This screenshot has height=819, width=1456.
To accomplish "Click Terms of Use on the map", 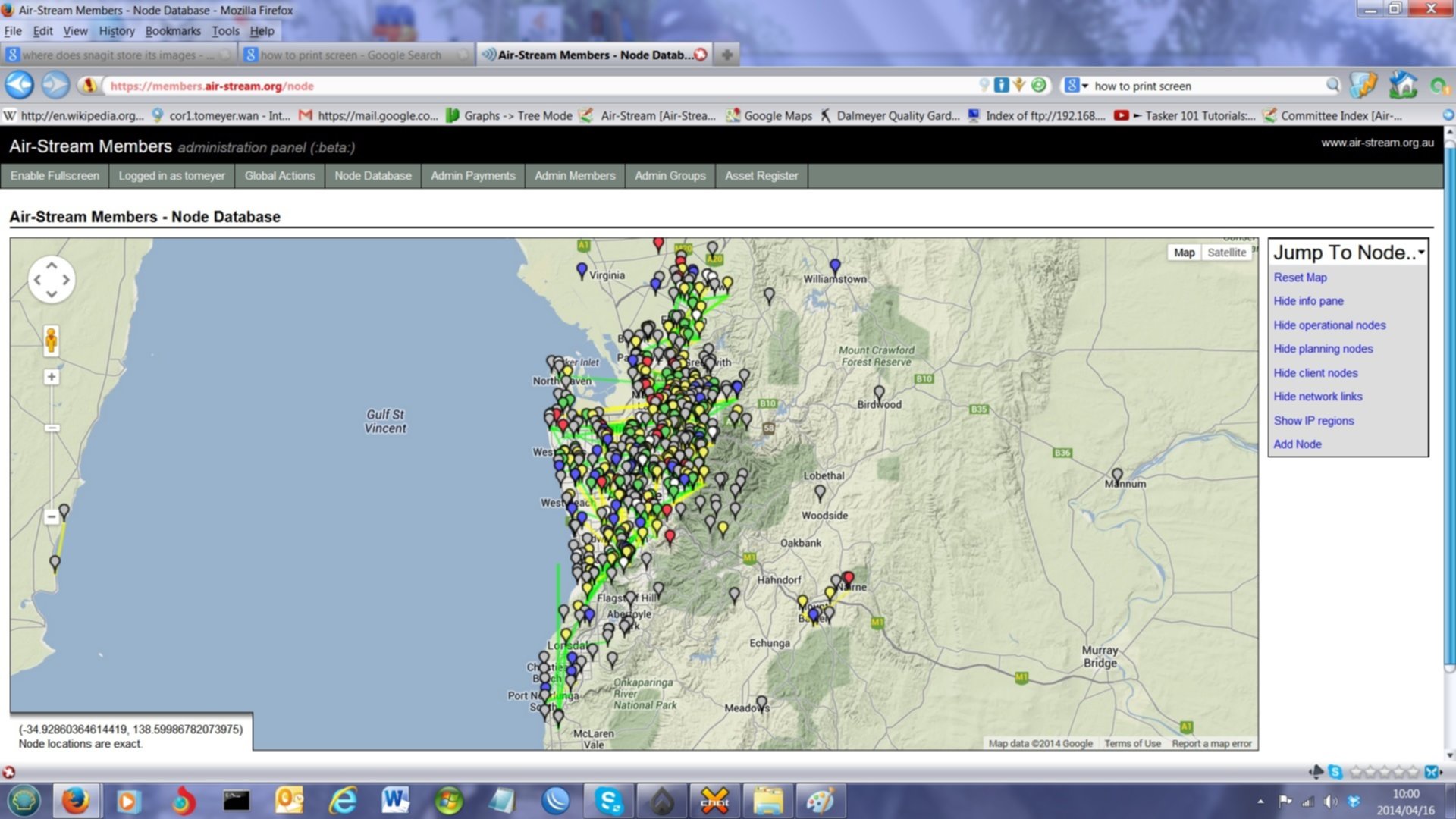I will [x=1132, y=744].
